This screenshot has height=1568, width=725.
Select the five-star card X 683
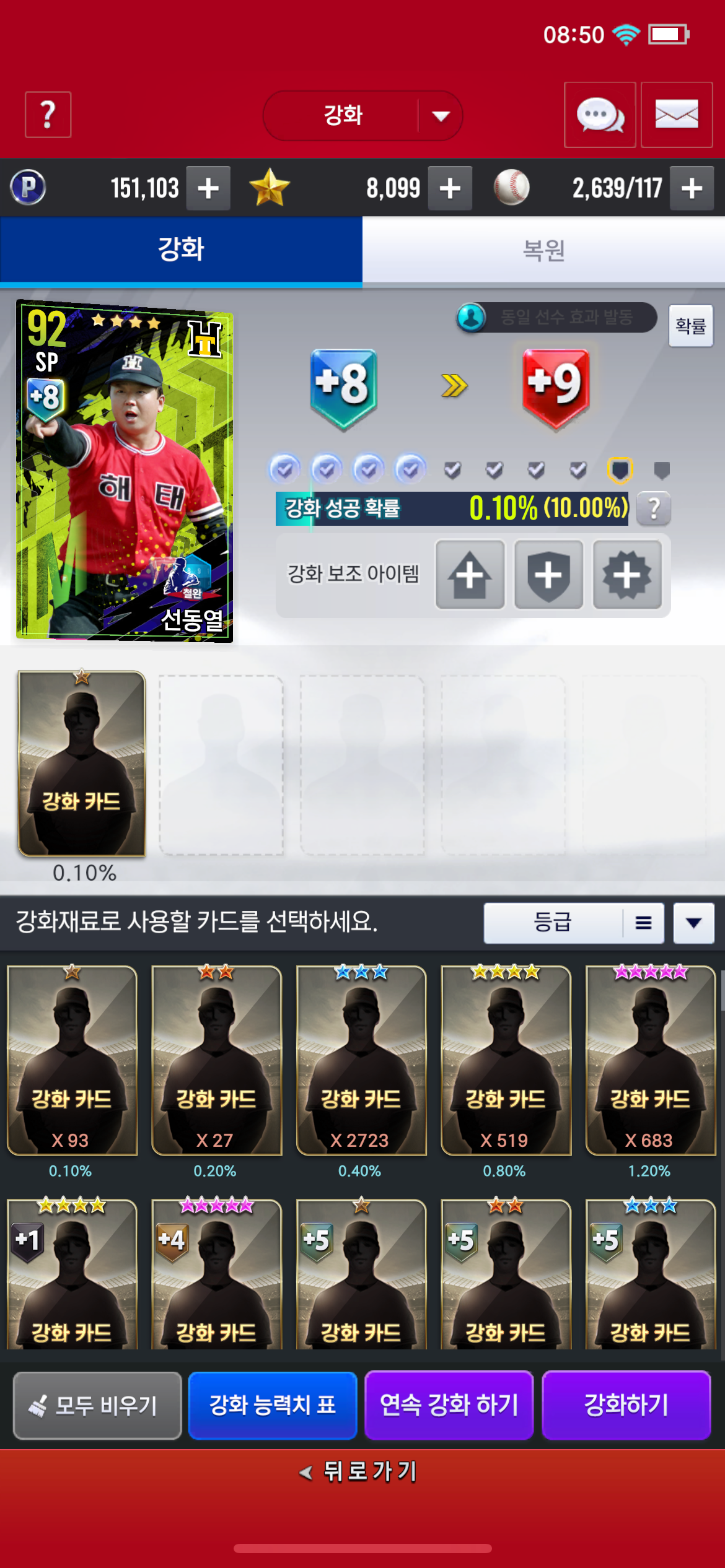[650, 1060]
